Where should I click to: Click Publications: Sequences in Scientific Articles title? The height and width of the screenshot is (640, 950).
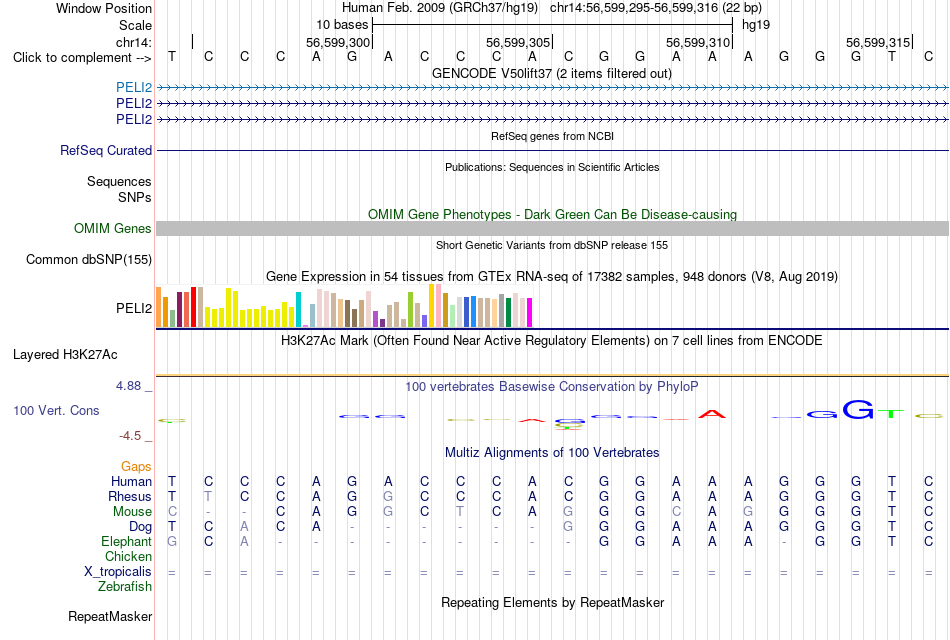click(x=552, y=167)
